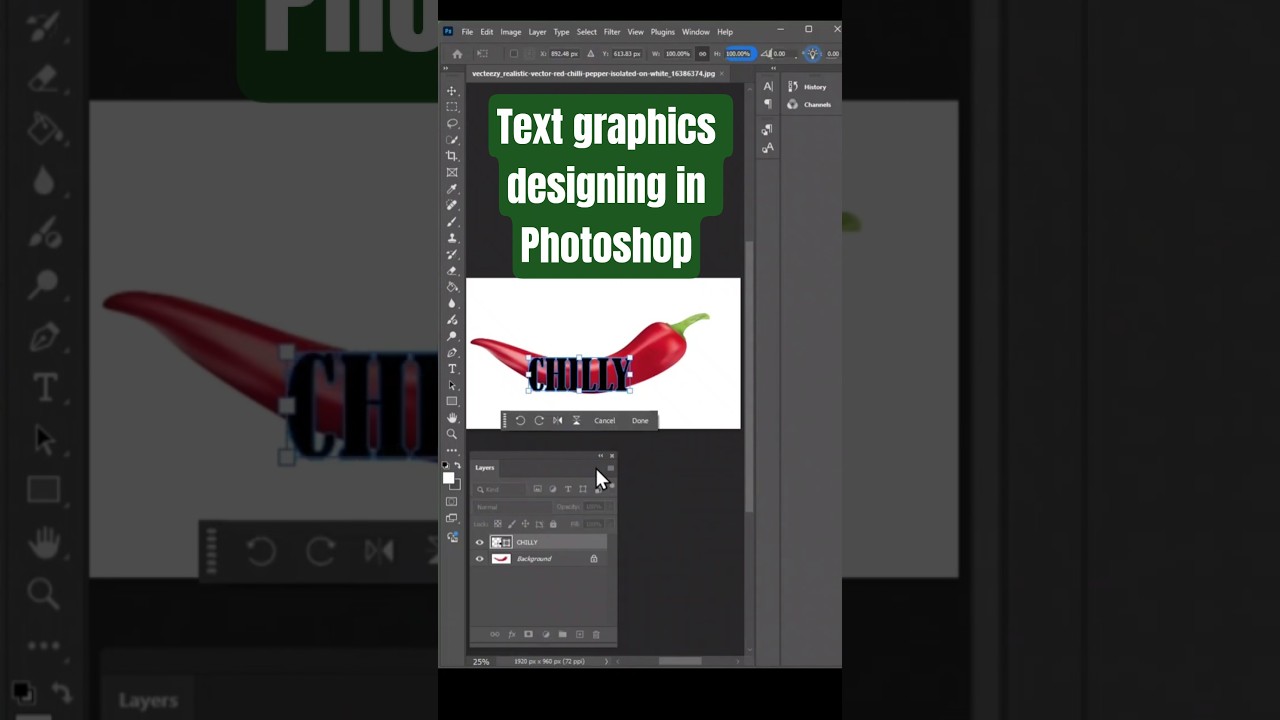
Task: Click the Layers panel tab
Action: pos(485,468)
